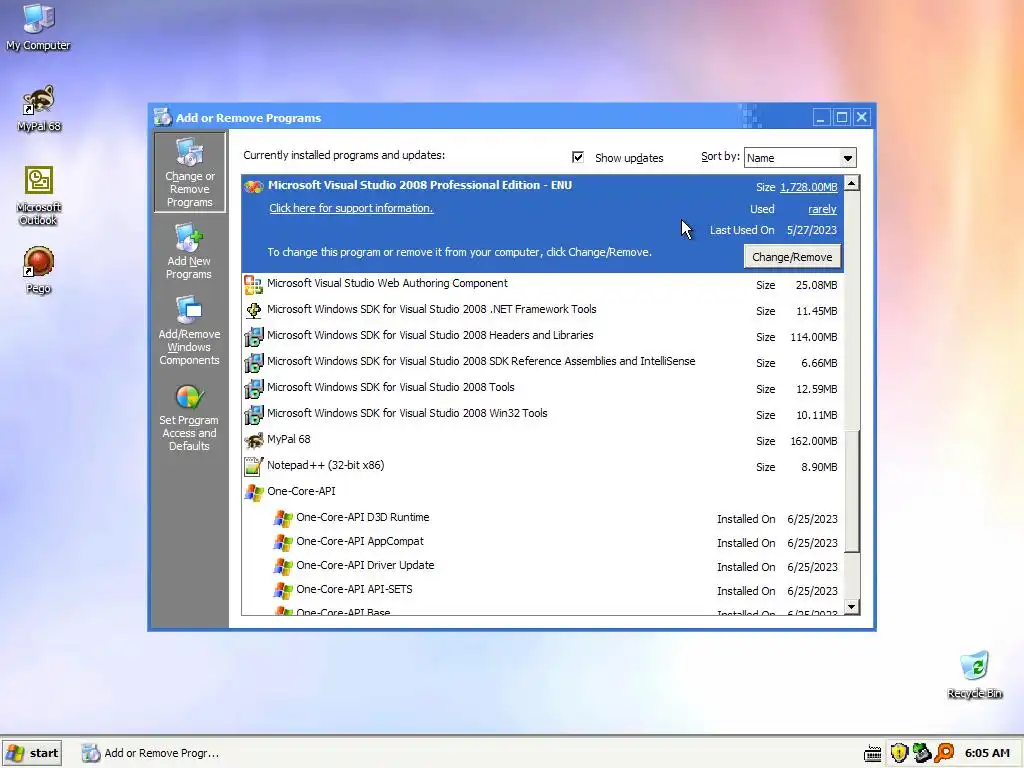
Task: Launch Pego desktop shortcut
Action: pos(39,270)
